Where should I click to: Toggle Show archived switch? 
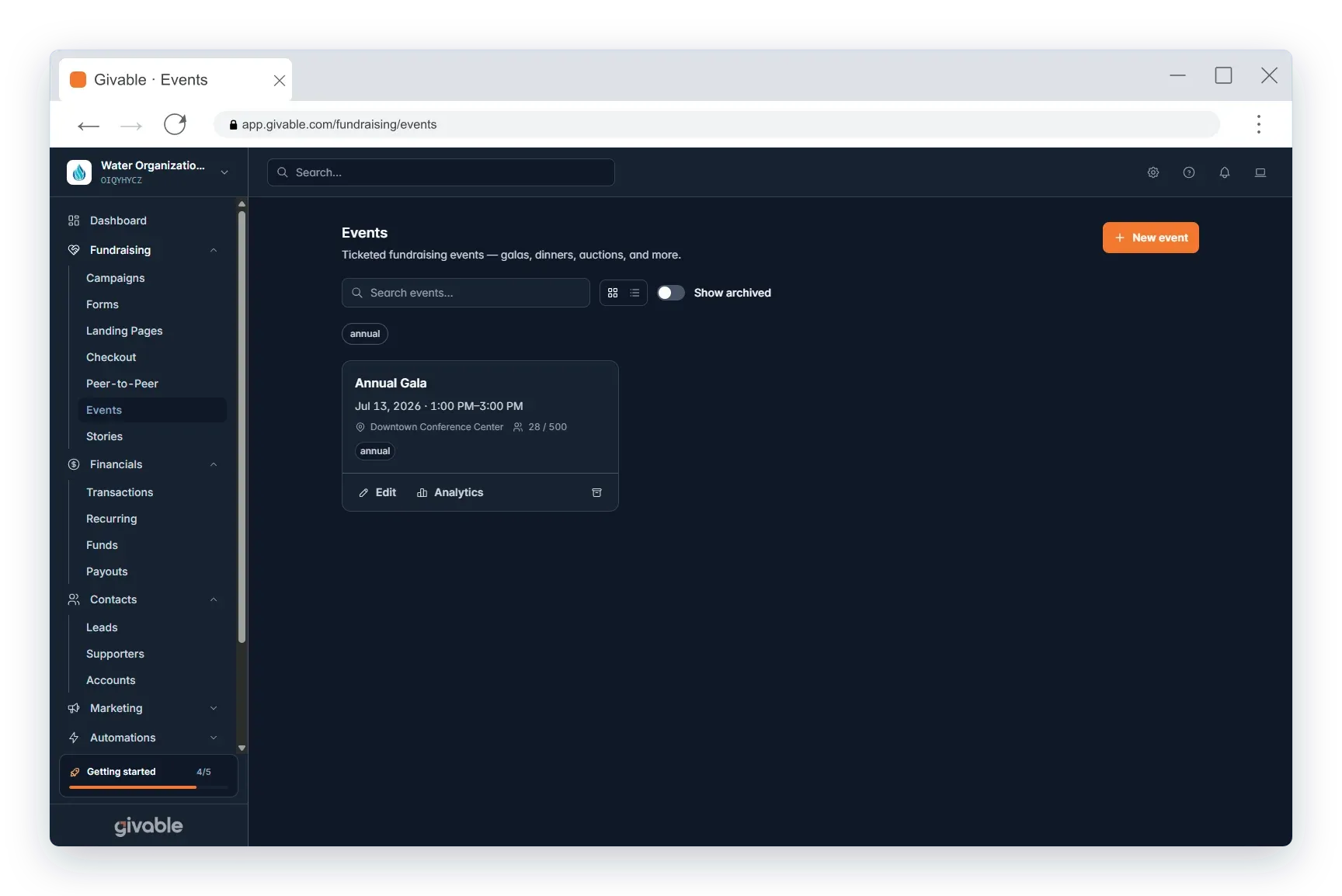[671, 293]
